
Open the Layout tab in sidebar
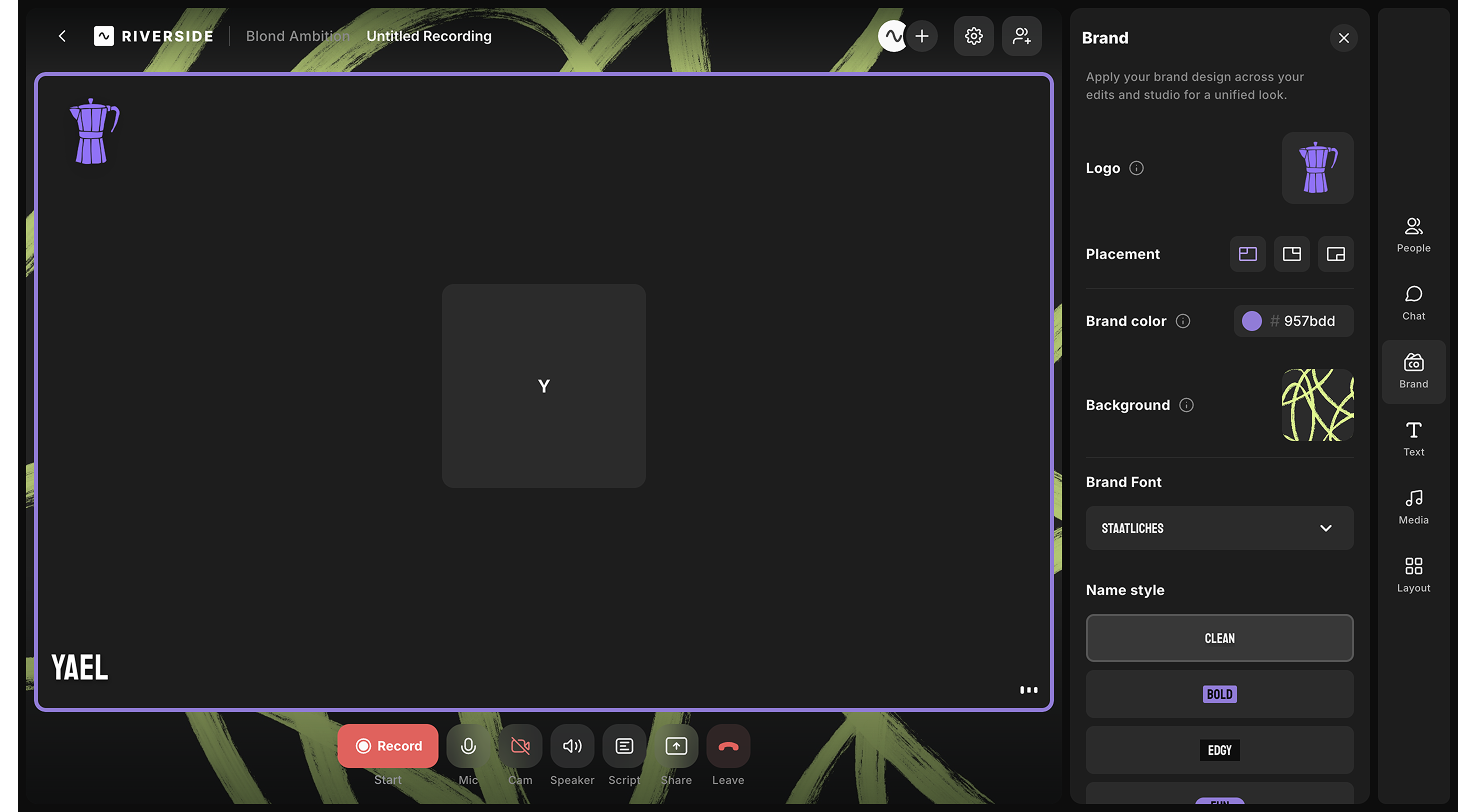(1413, 574)
